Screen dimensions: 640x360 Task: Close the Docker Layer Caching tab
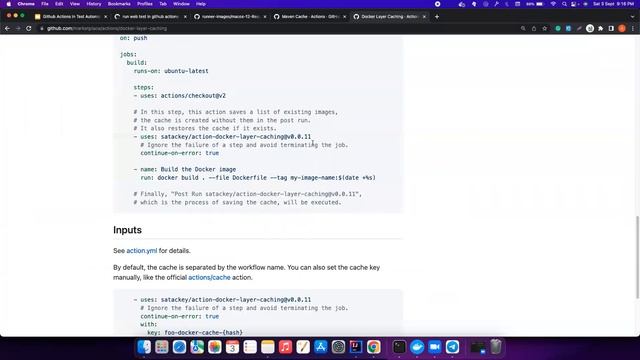[x=424, y=17]
